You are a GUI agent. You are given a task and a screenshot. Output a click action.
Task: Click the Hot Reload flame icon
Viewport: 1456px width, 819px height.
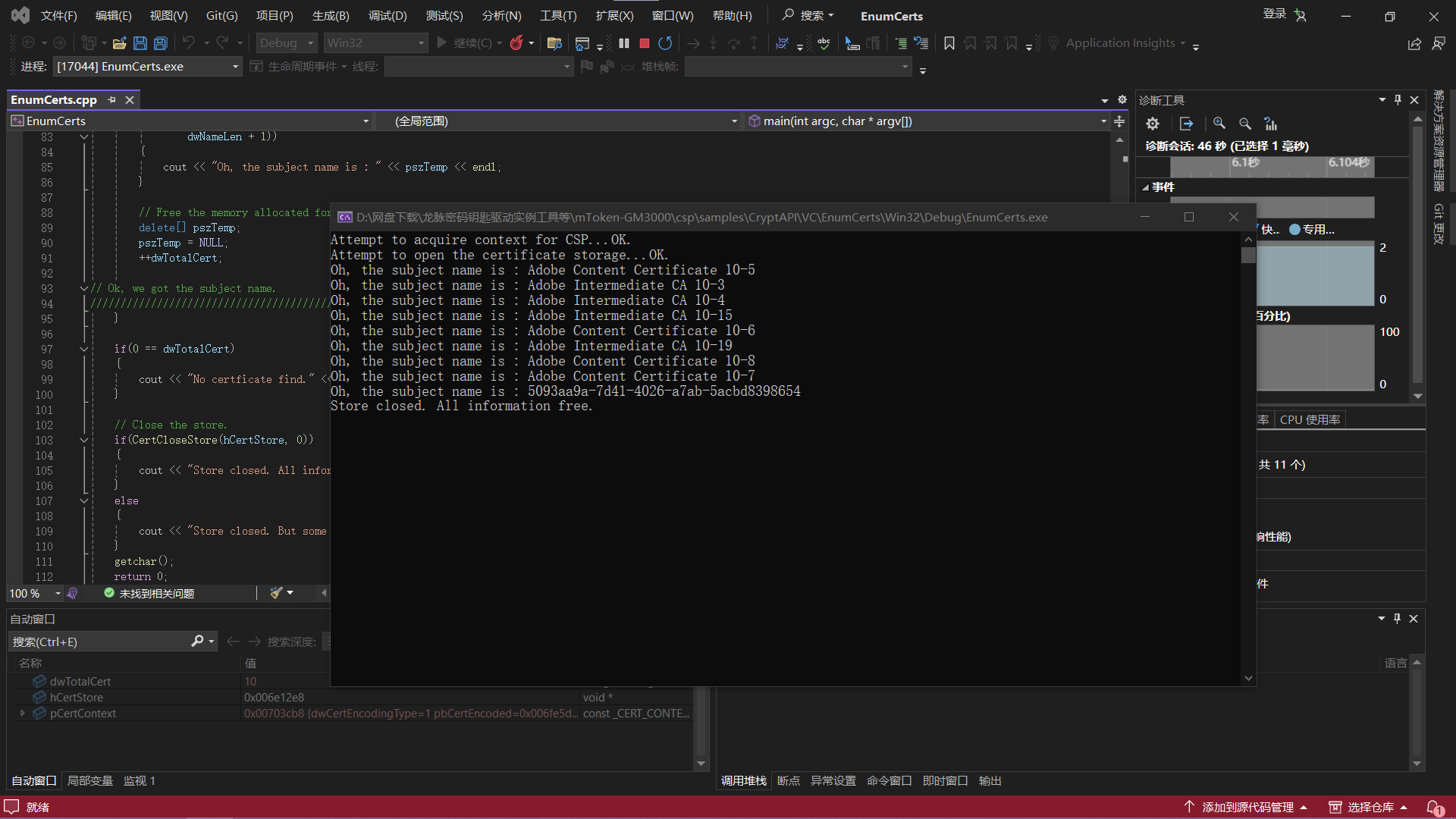[x=516, y=43]
